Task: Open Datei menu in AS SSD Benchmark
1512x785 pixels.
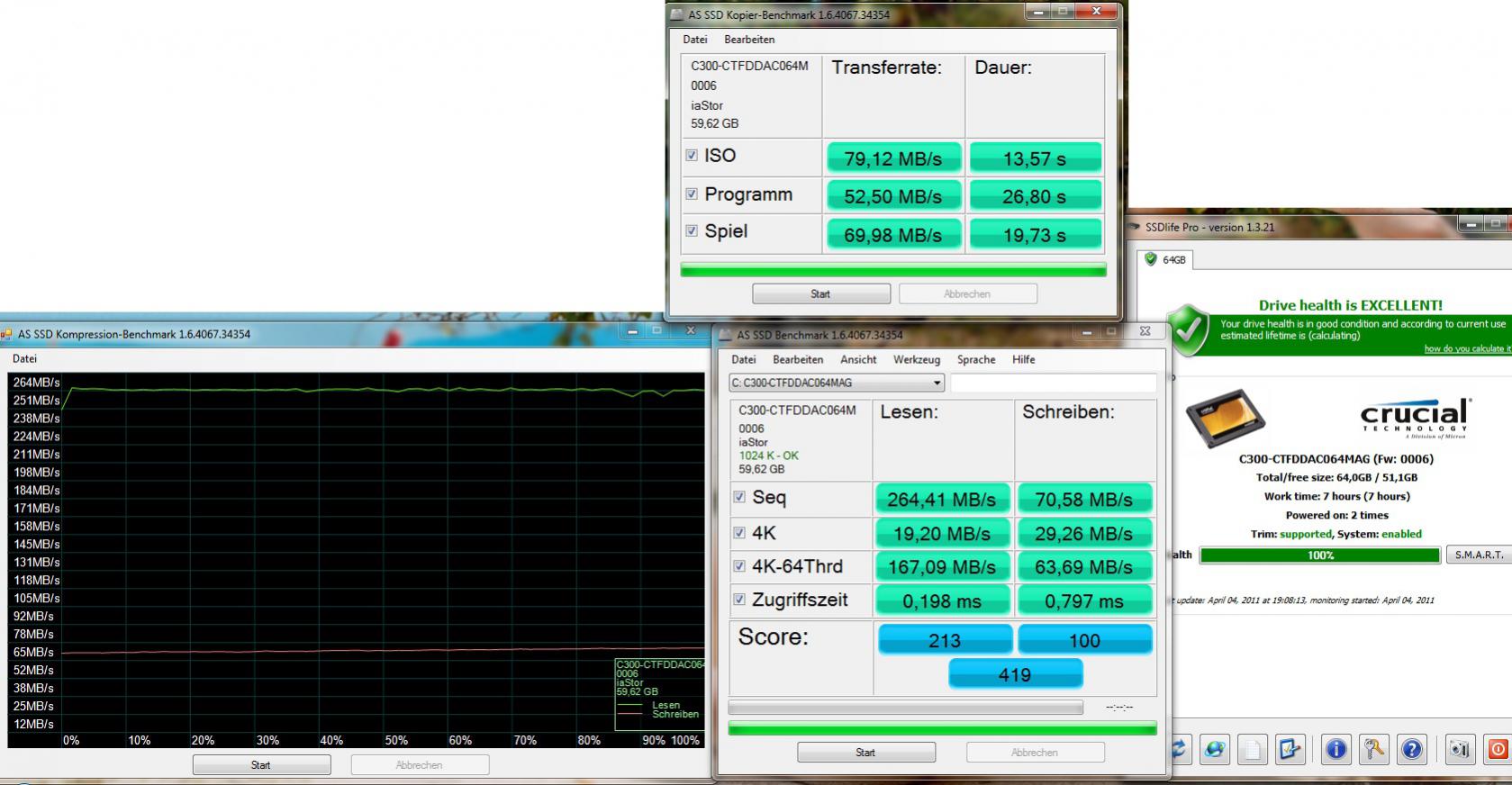Action: [x=744, y=359]
